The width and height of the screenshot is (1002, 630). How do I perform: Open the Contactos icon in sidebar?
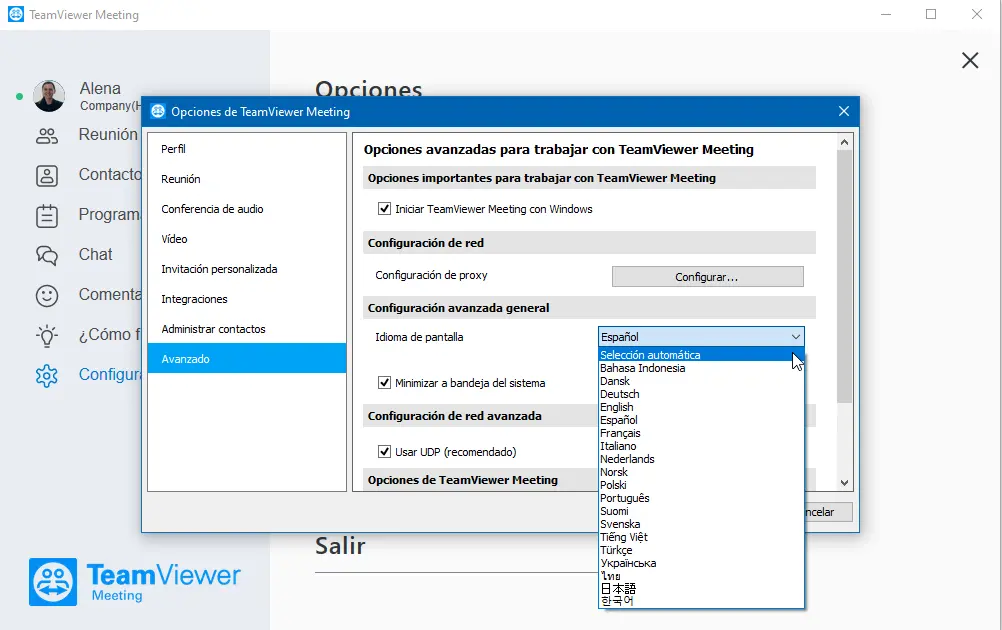click(47, 176)
